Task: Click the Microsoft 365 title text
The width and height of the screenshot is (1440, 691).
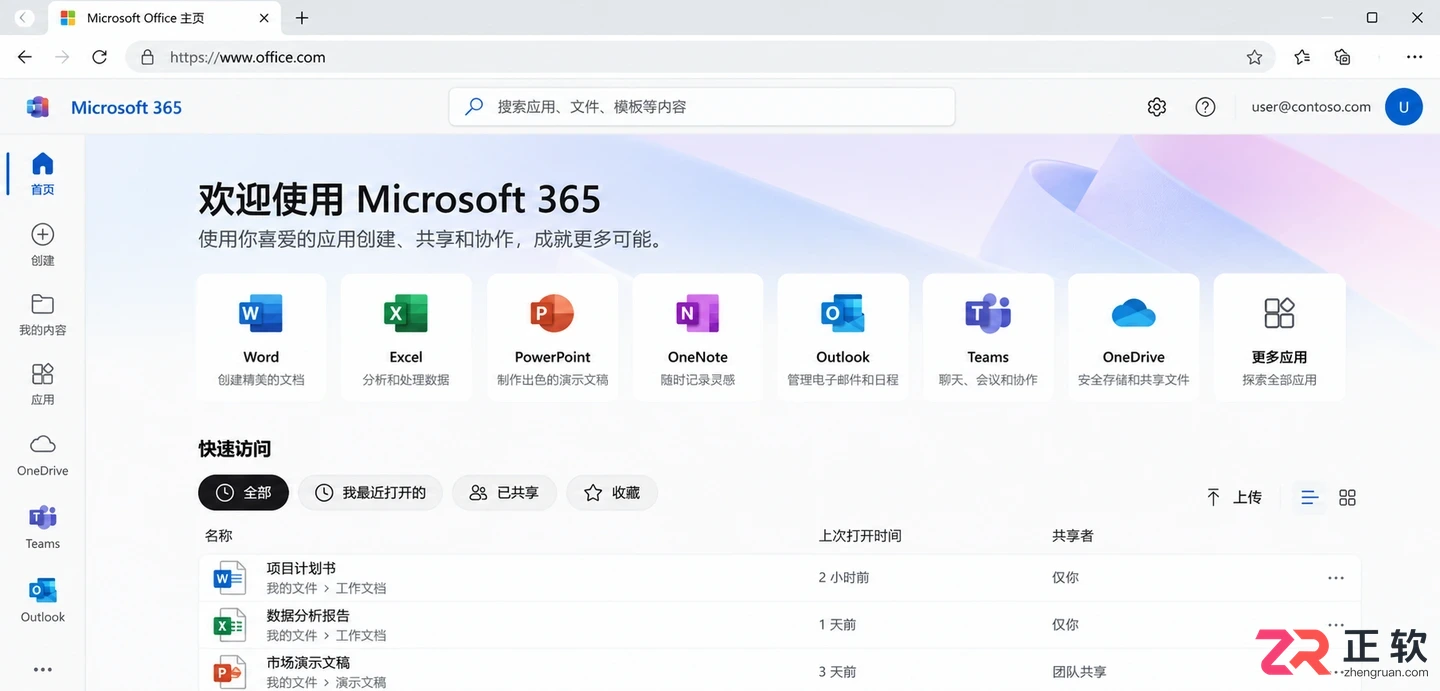Action: tap(126, 107)
